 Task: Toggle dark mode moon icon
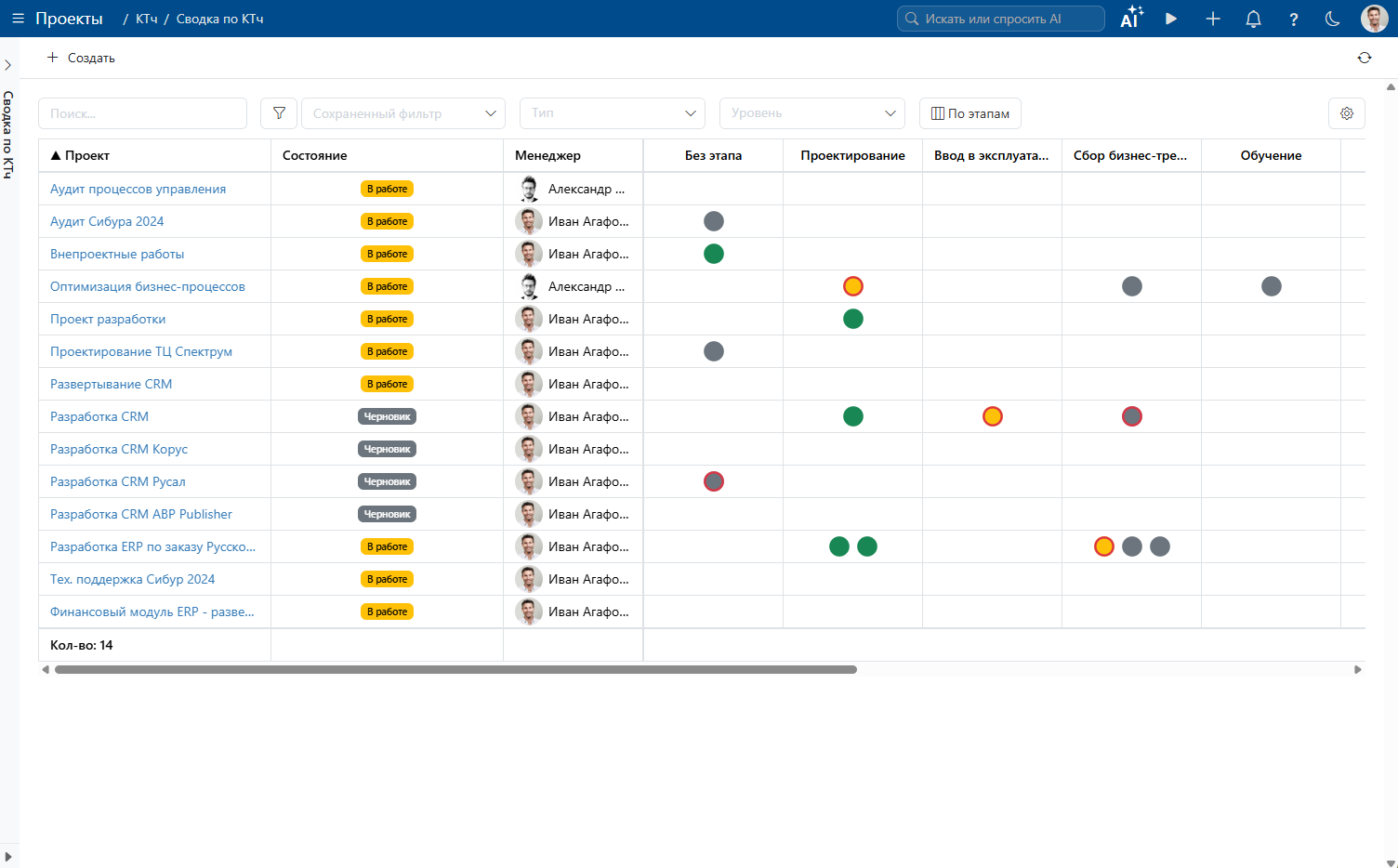pos(1332,19)
